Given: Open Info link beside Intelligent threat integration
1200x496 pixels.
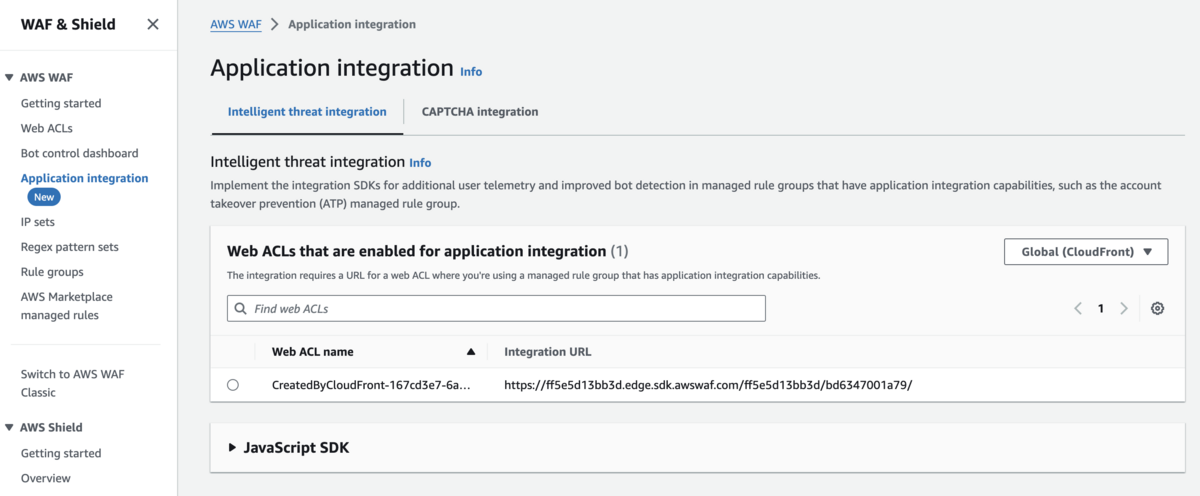Looking at the screenshot, I should pos(420,162).
